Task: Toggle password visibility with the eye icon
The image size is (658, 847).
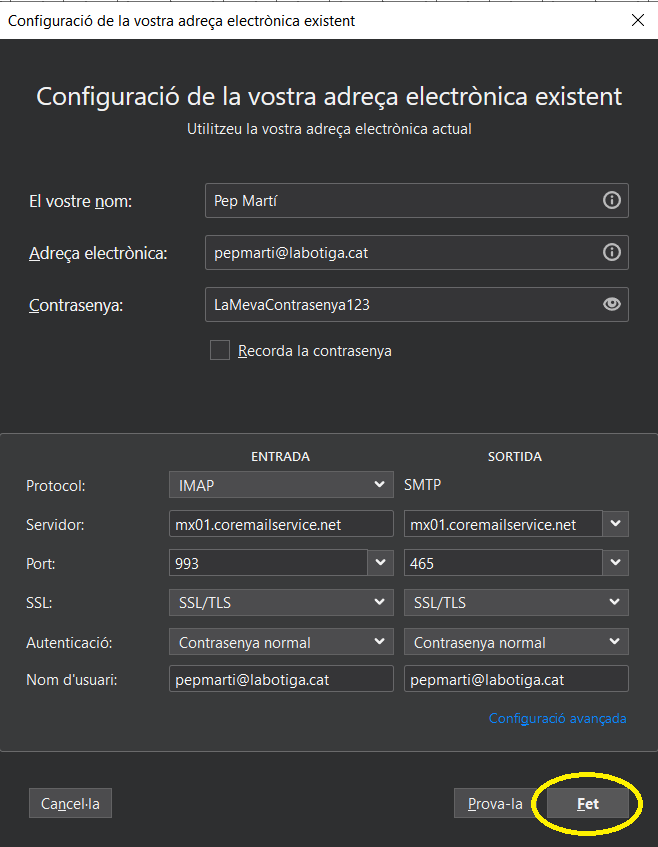Action: (x=612, y=304)
